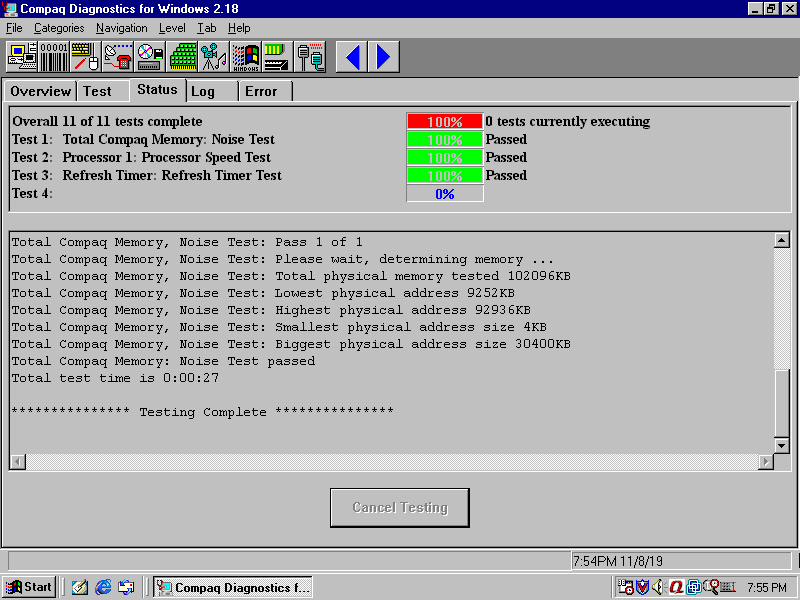
Task: Click Test 3 green 100% progress bar
Action: [x=445, y=176]
